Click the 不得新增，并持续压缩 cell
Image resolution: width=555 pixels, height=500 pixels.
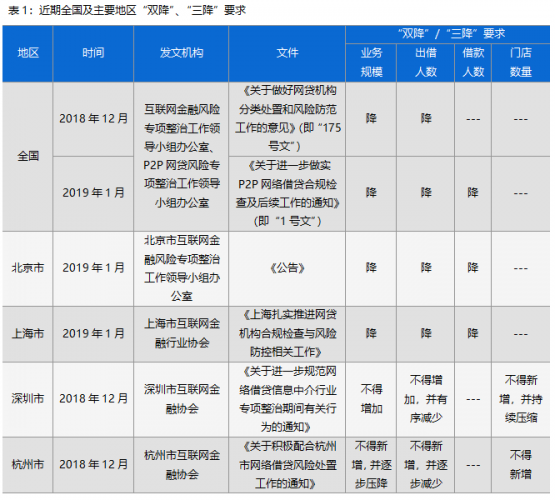click(x=521, y=400)
